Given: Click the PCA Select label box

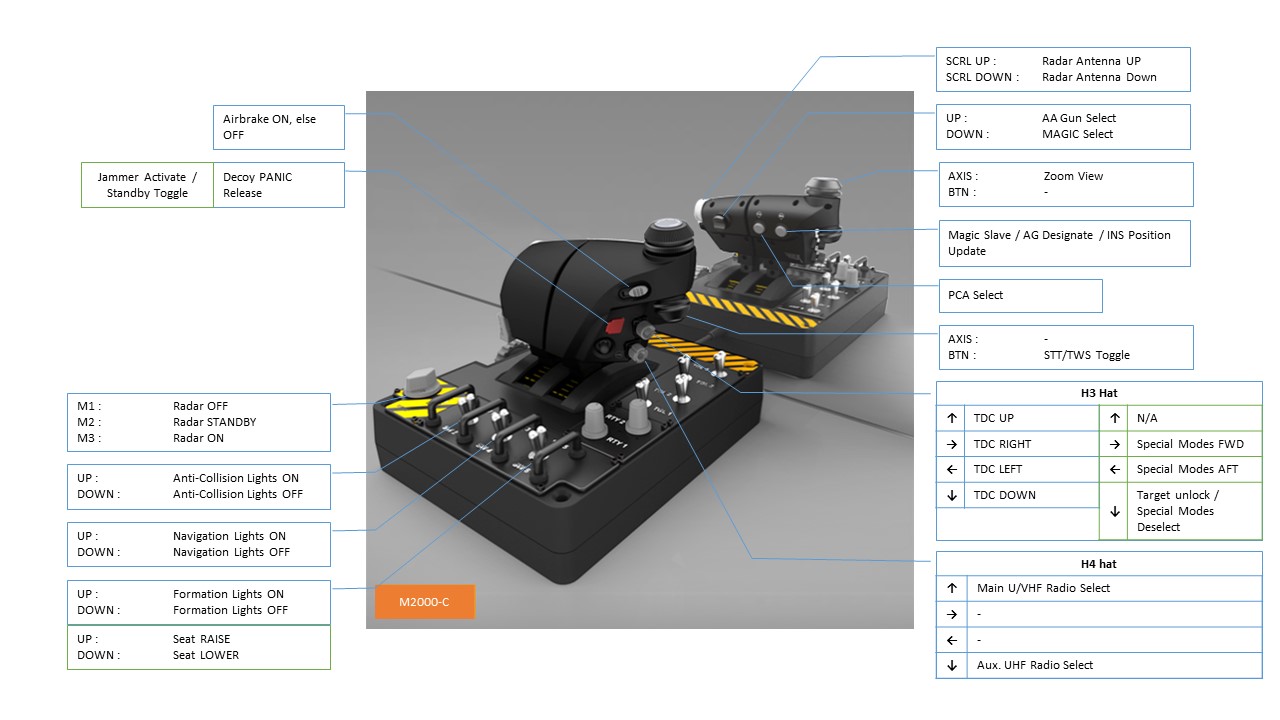Looking at the screenshot, I should 1019,296.
